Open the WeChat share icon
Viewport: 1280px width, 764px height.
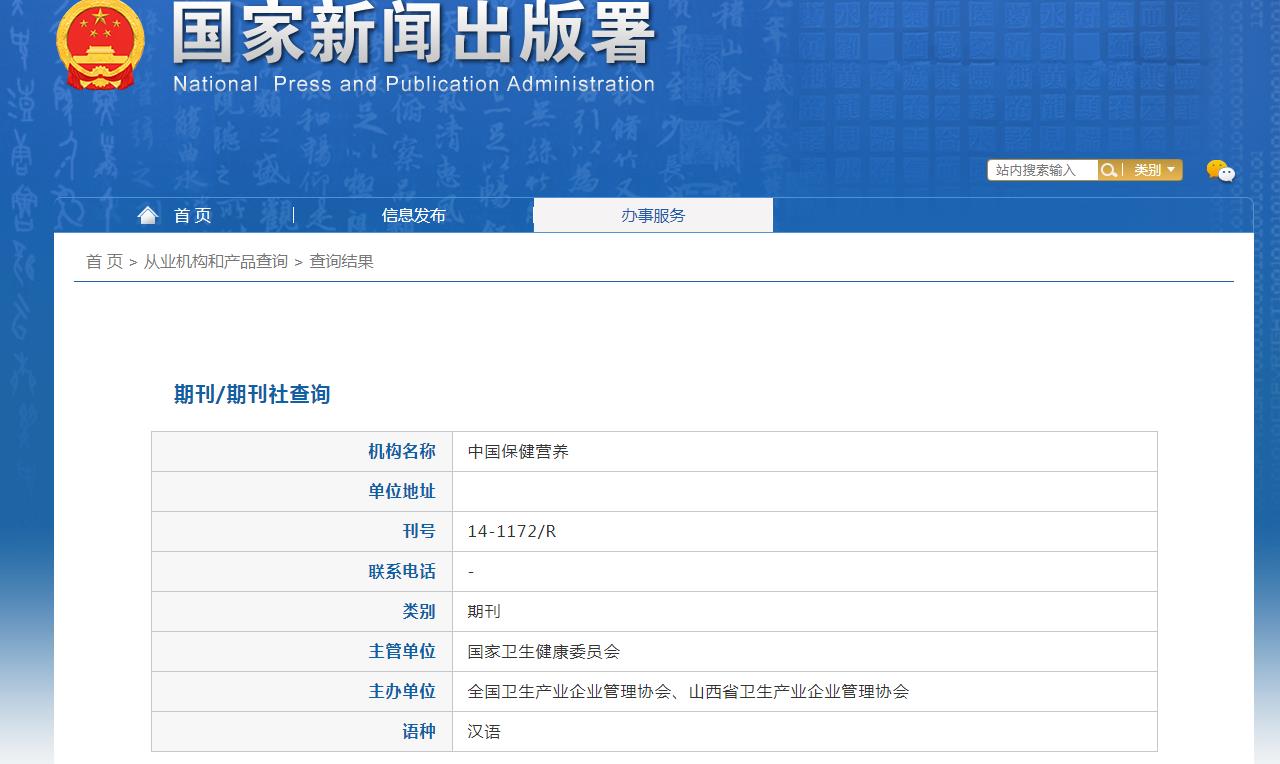pos(1222,170)
